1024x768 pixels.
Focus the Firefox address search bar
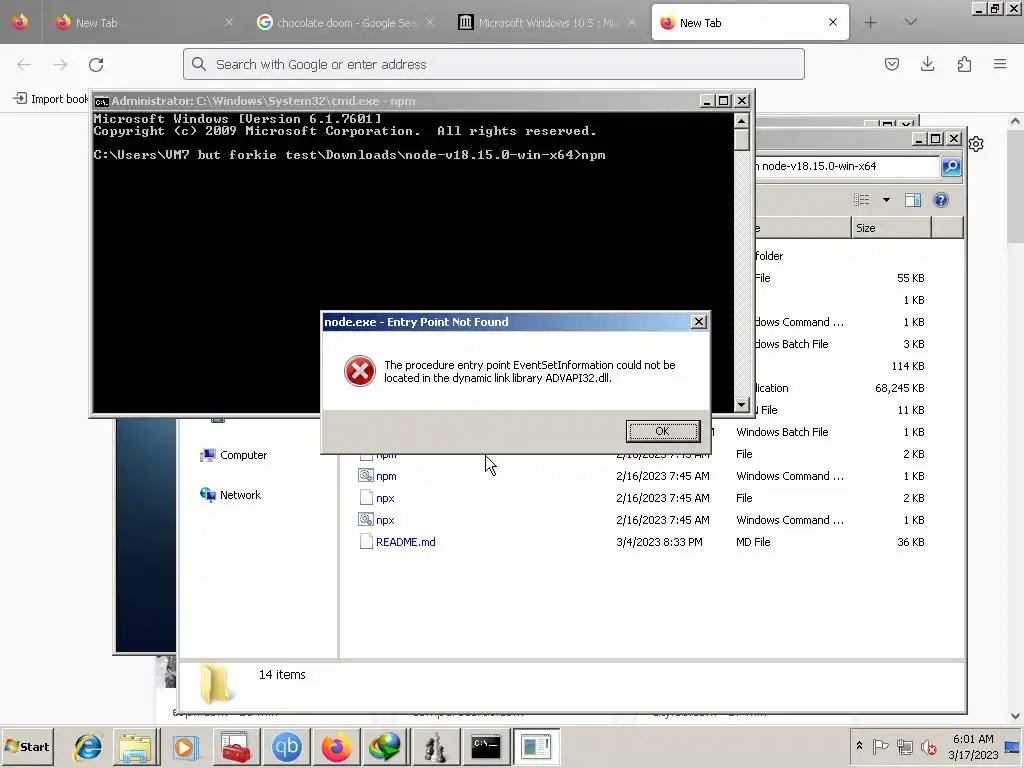pos(494,64)
